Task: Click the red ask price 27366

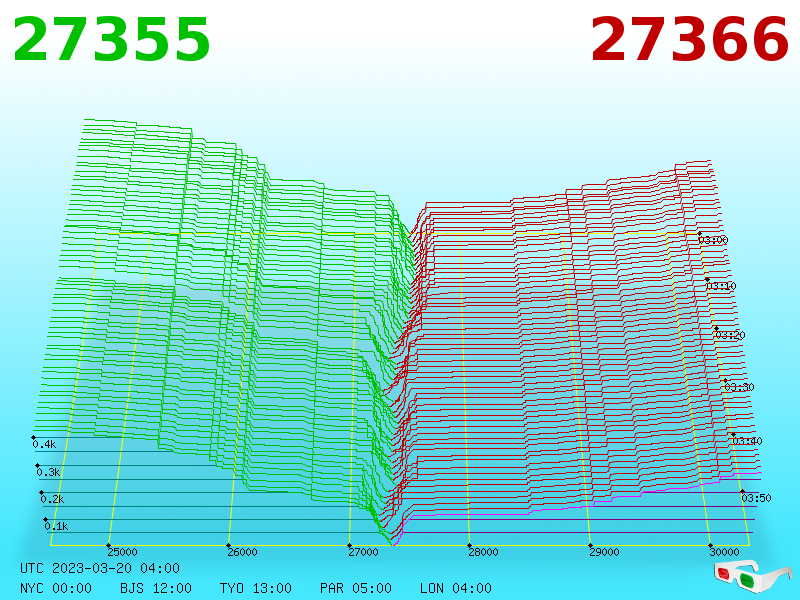Action: [x=689, y=40]
